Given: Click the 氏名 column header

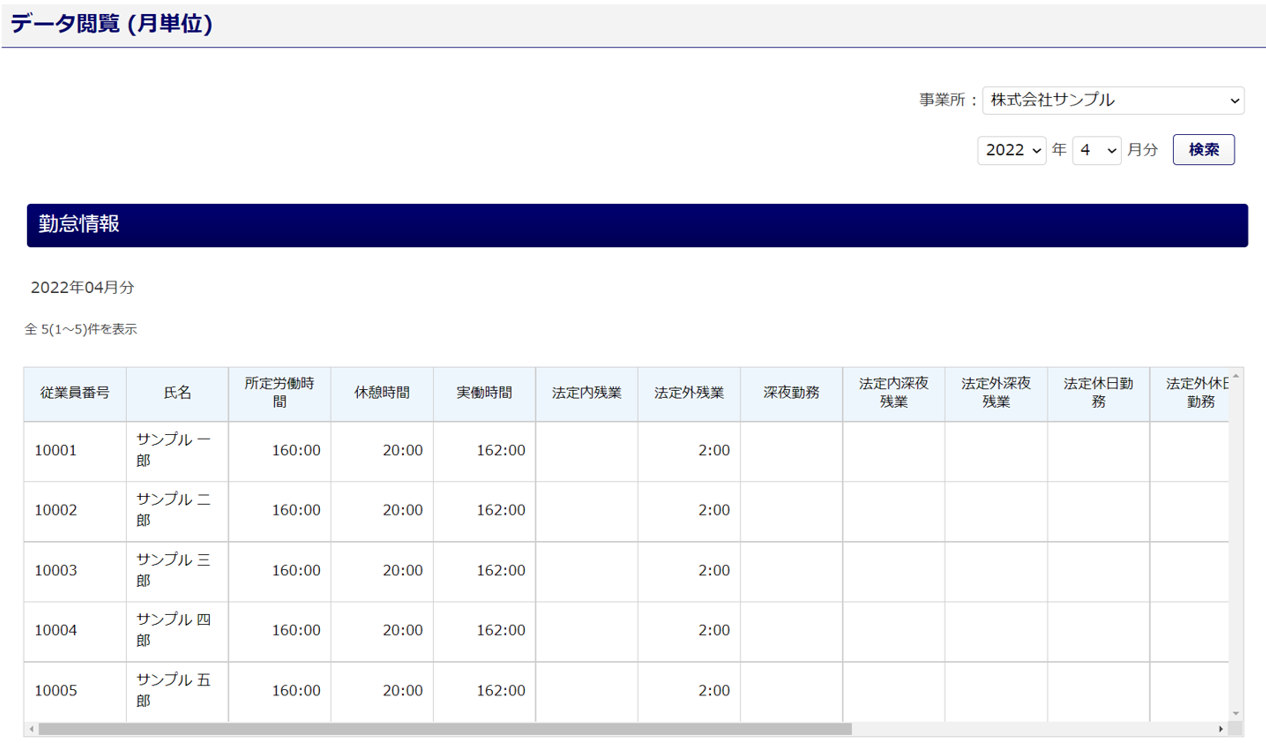Looking at the screenshot, I should coord(177,393).
